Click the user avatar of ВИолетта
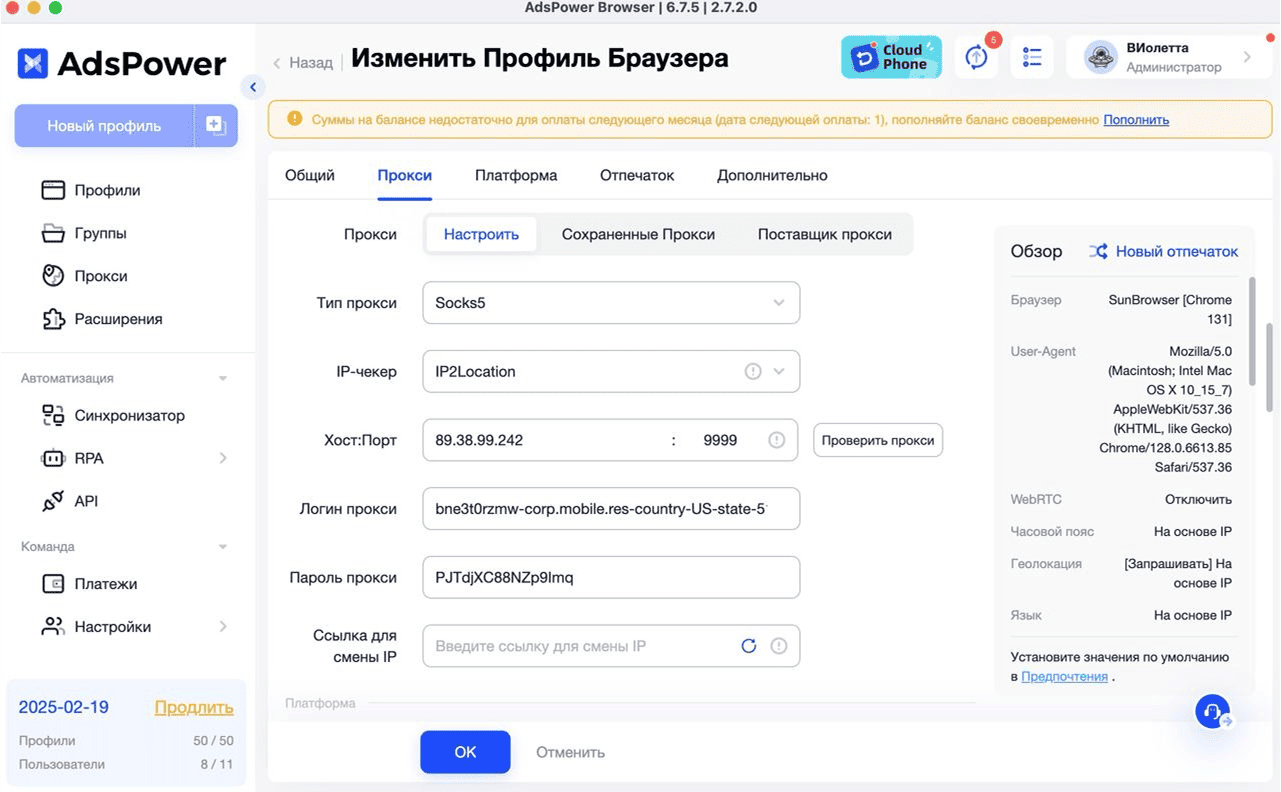The height and width of the screenshot is (792, 1281). 1101,57
